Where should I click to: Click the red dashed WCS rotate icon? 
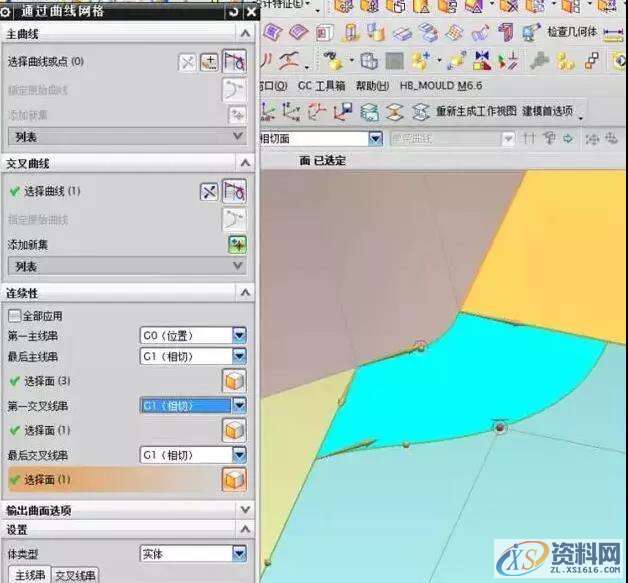(317, 111)
